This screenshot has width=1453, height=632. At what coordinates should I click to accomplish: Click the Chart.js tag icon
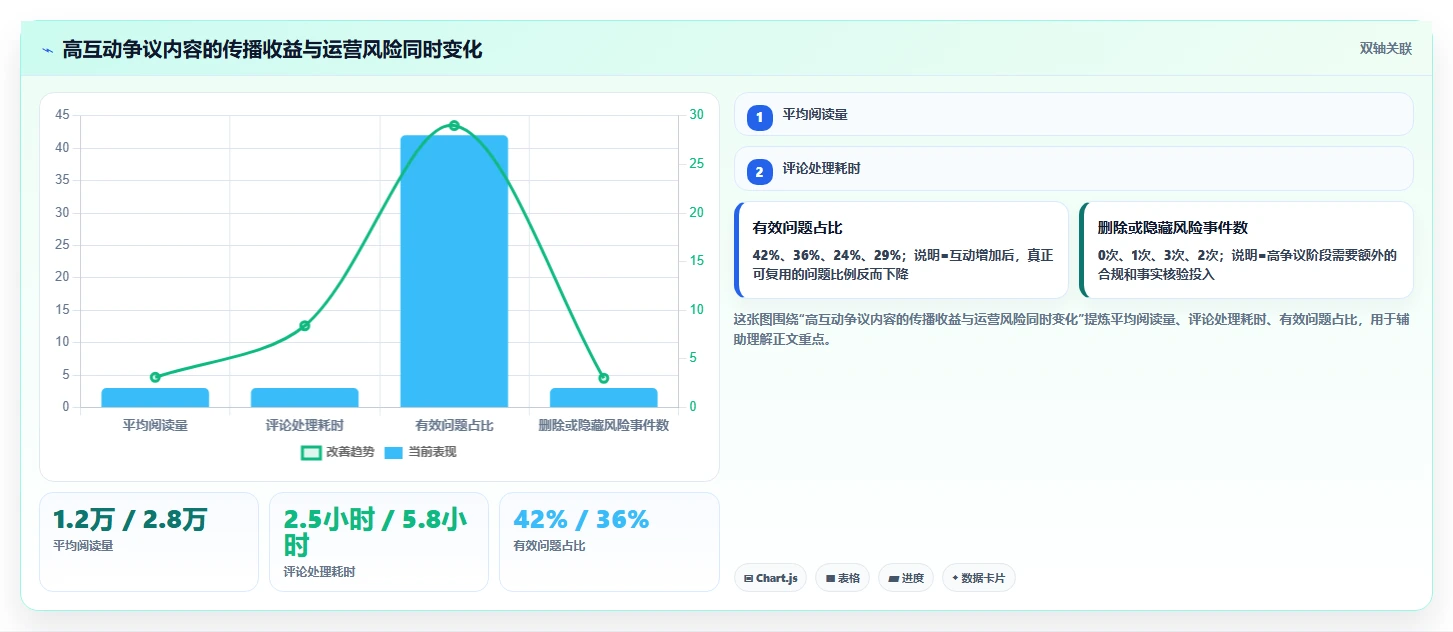[748, 578]
